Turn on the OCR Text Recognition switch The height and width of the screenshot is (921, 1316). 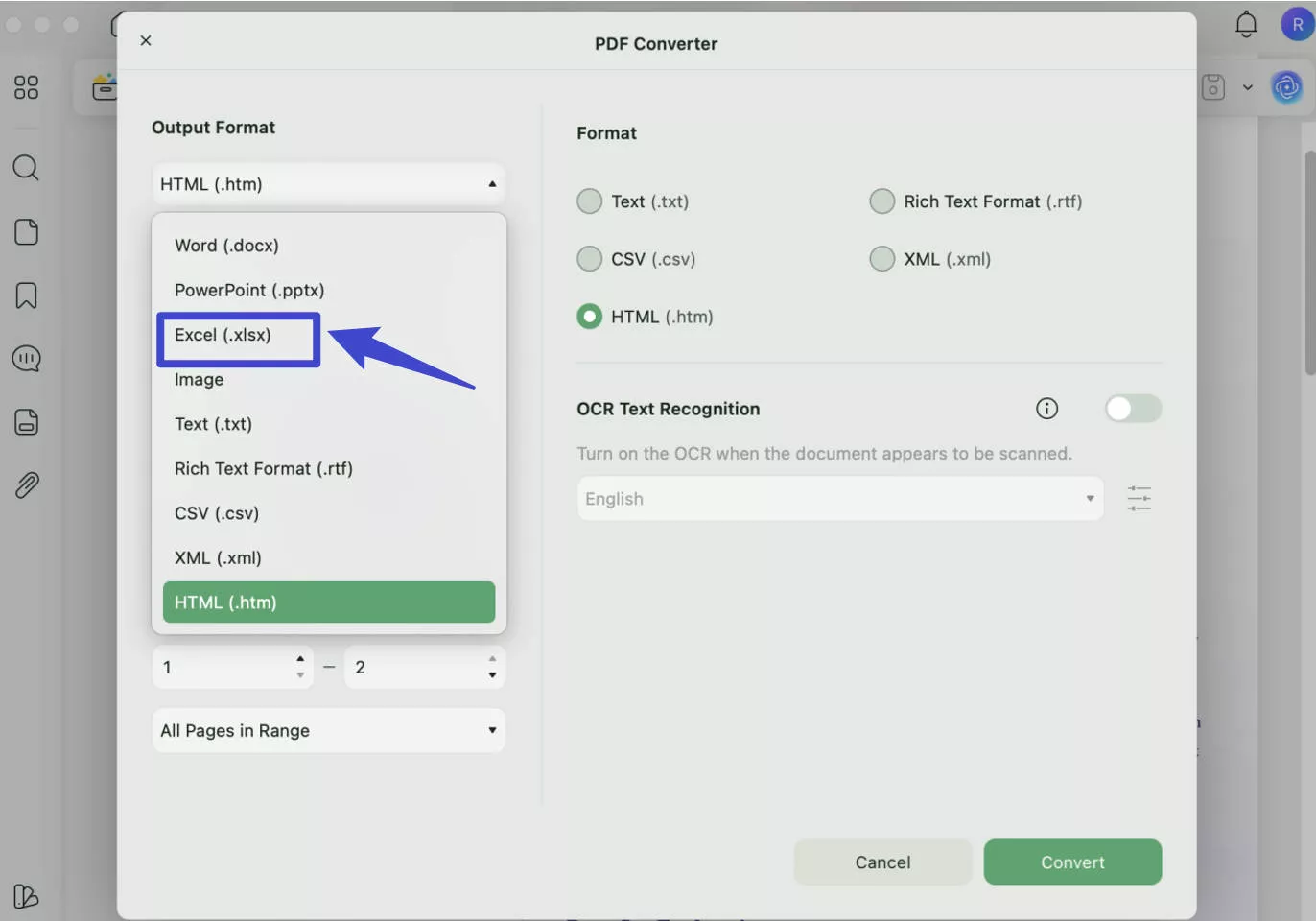click(1133, 409)
